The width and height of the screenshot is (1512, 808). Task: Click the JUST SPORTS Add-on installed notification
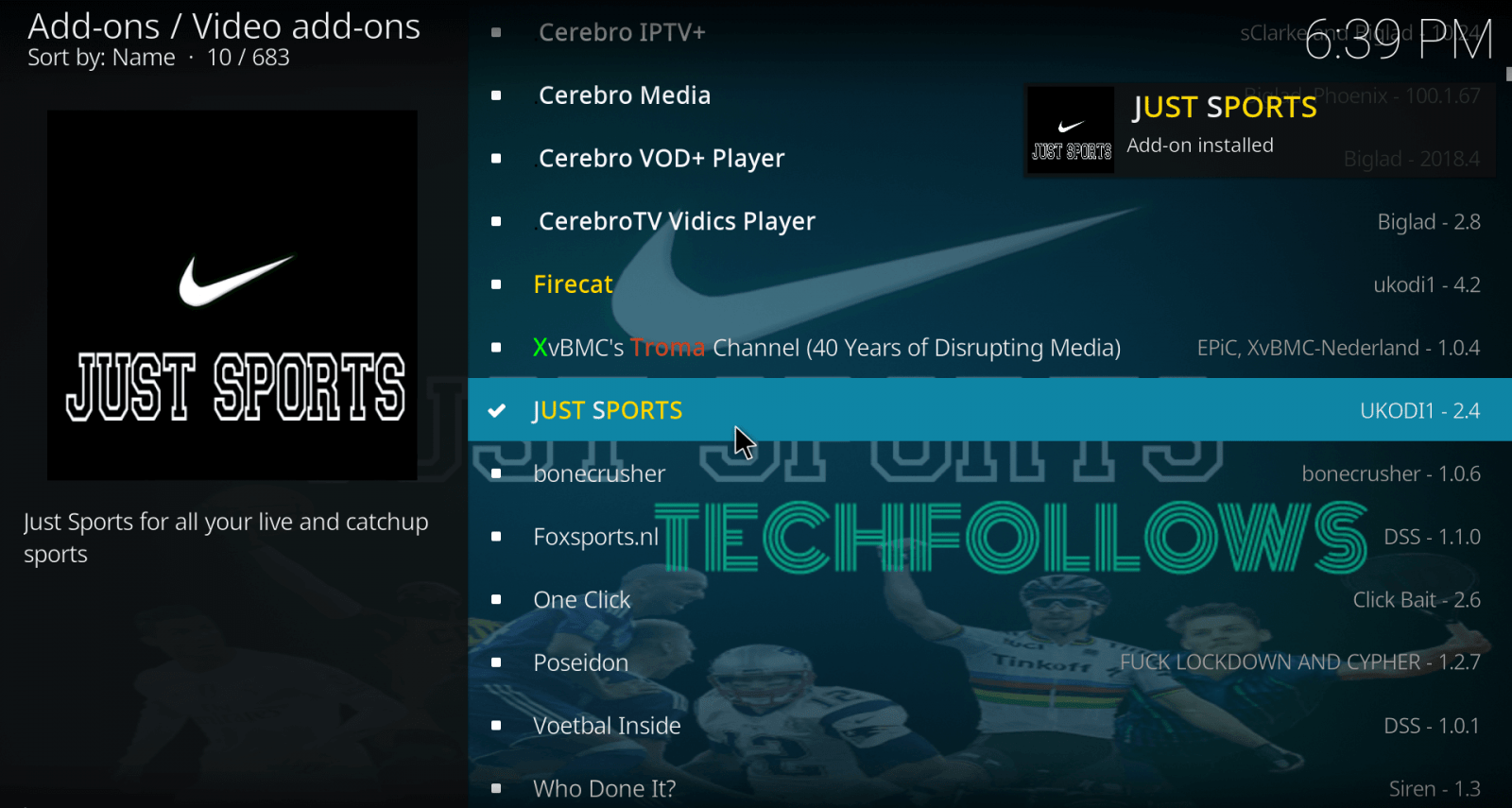click(x=1260, y=130)
